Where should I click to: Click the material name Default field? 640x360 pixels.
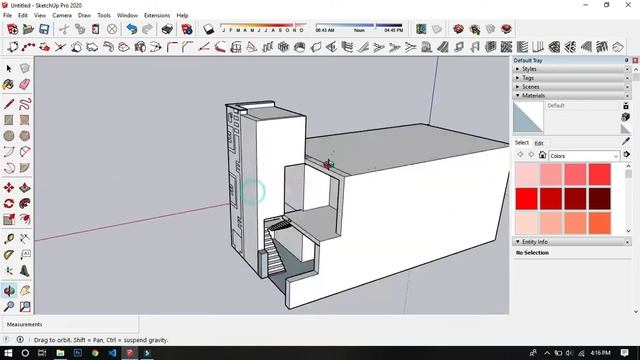point(582,105)
